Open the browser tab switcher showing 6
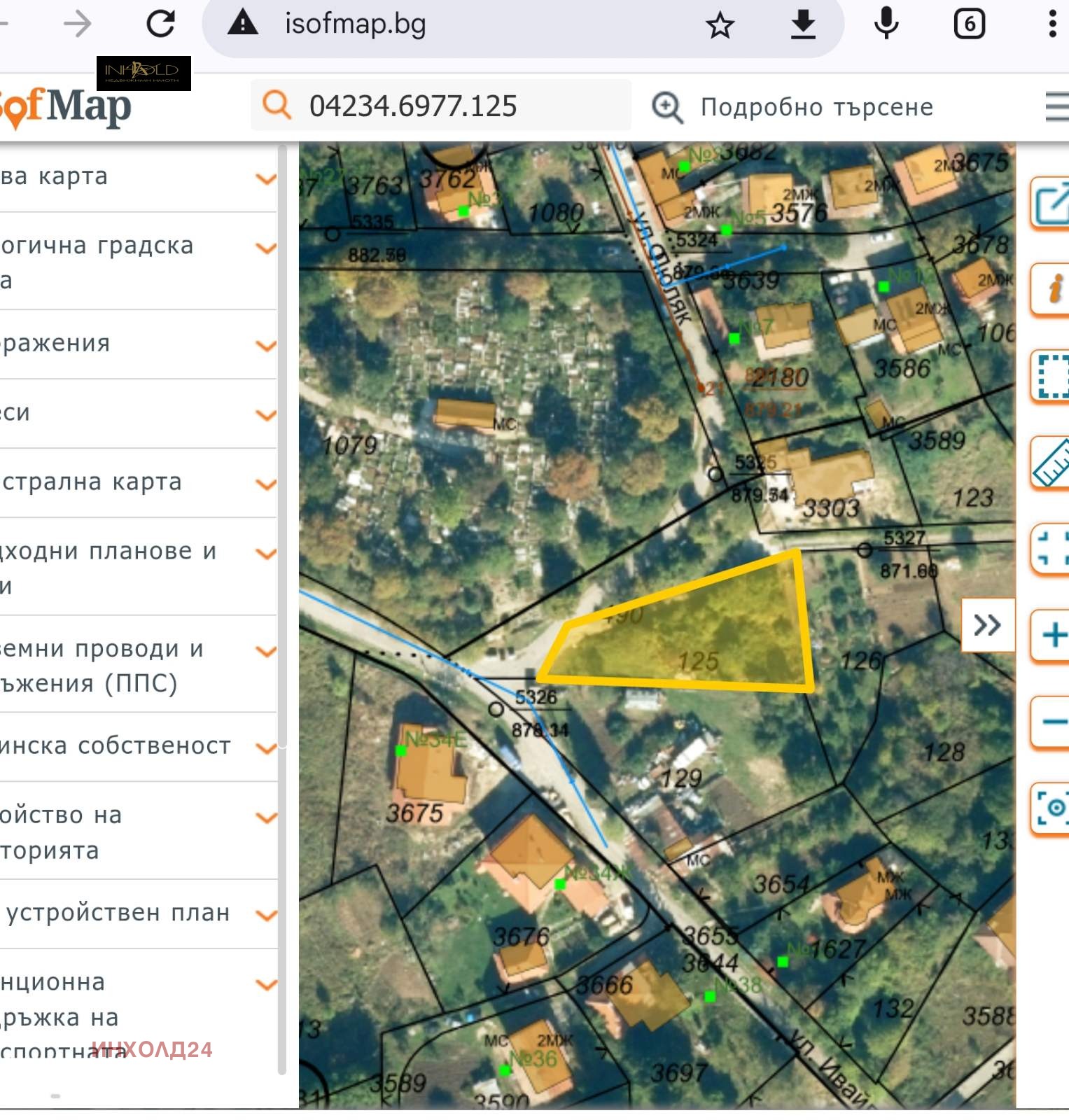 tap(969, 24)
